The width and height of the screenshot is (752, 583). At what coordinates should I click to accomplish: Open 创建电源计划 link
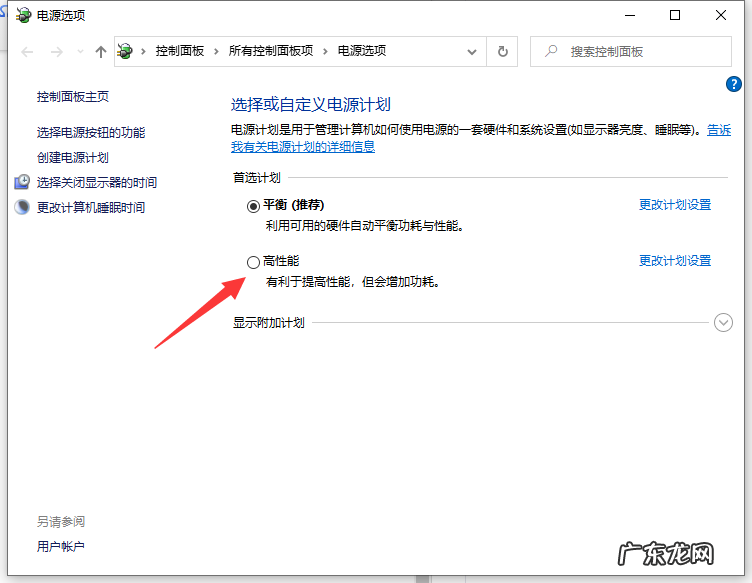[73, 157]
